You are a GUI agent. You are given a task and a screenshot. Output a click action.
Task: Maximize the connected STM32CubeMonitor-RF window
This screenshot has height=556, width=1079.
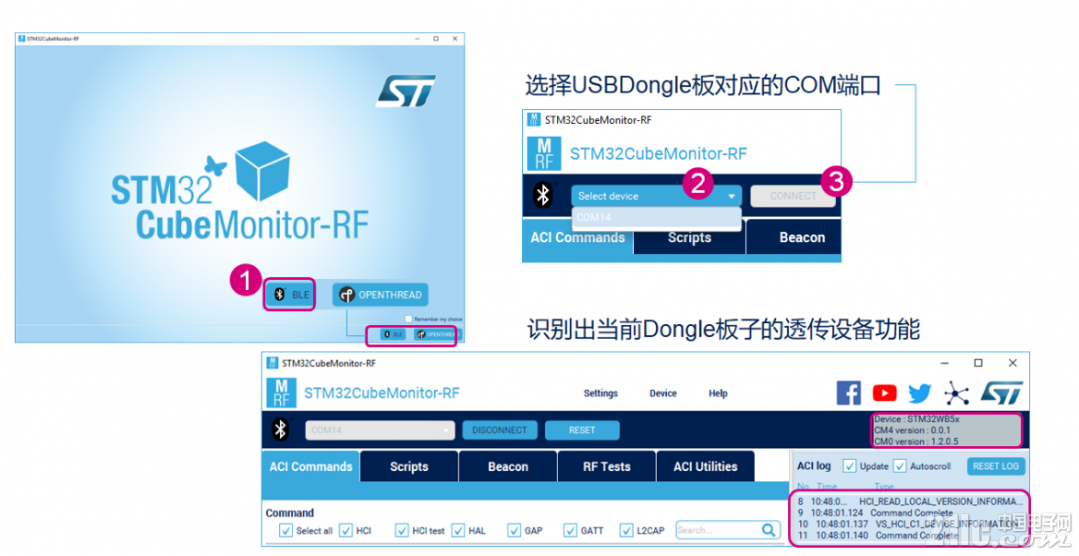point(978,363)
